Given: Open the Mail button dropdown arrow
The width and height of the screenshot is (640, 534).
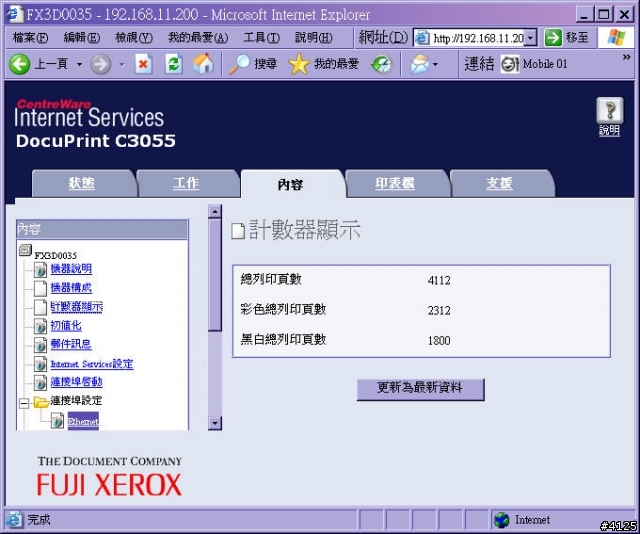Looking at the screenshot, I should 436,65.
